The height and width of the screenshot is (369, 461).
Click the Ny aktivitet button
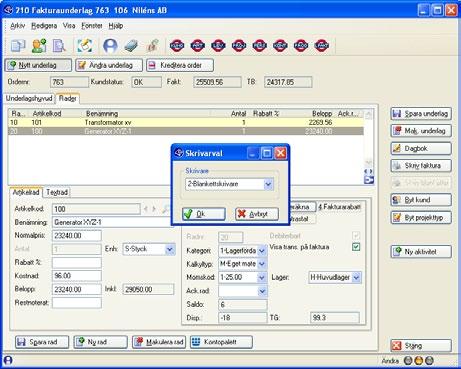coord(421,252)
